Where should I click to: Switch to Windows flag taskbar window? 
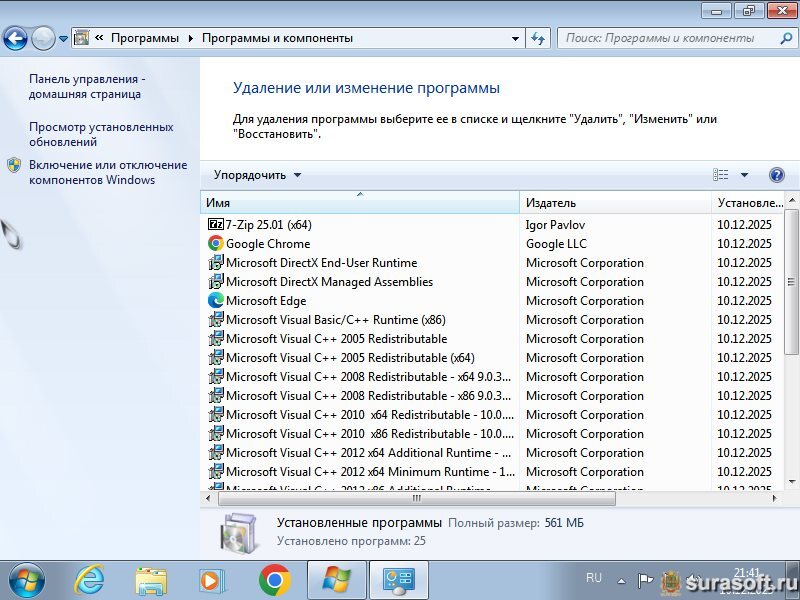point(337,581)
